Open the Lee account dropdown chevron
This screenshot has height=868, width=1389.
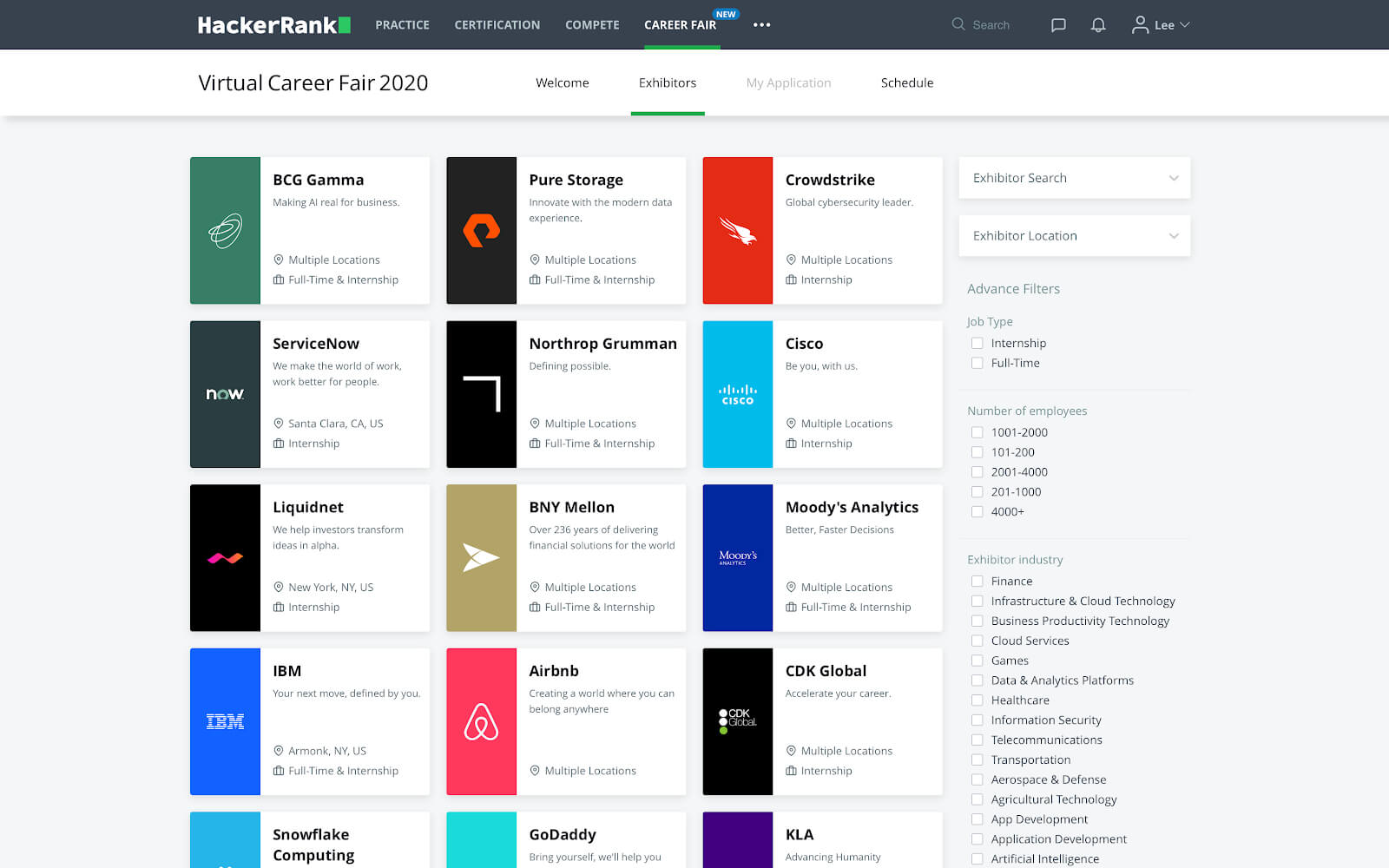coord(1185,25)
